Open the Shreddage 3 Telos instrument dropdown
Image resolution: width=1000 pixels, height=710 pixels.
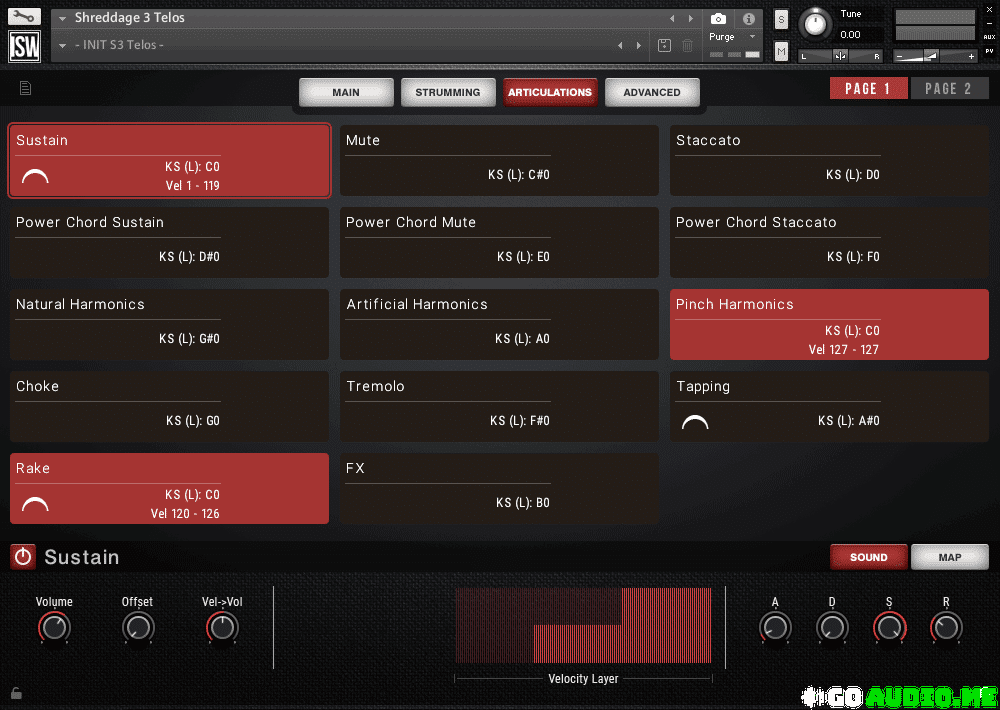[x=62, y=18]
